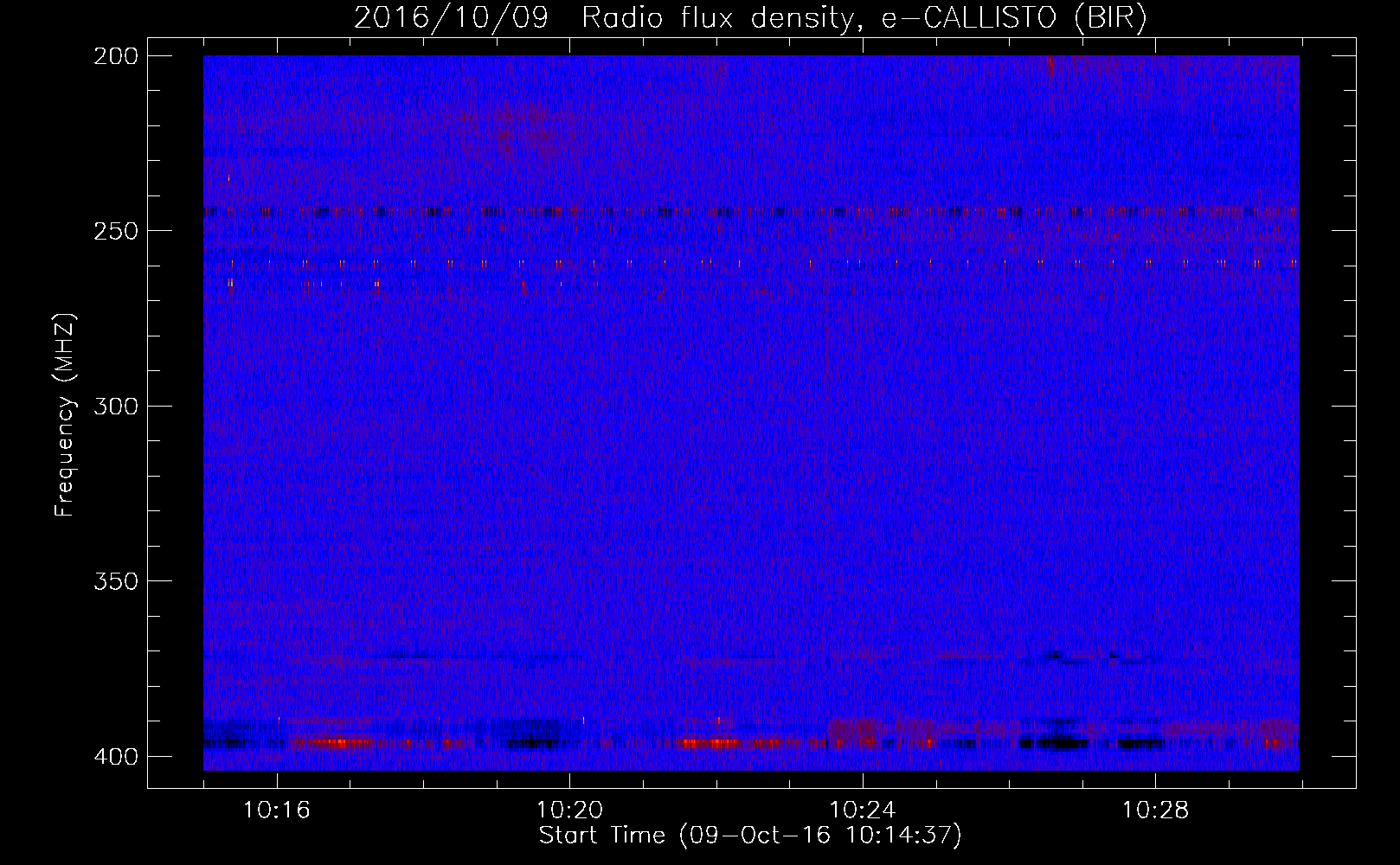The height and width of the screenshot is (865, 1400).
Task: Select the "Frequency (MHZ)" axis label
Action: 65,415
